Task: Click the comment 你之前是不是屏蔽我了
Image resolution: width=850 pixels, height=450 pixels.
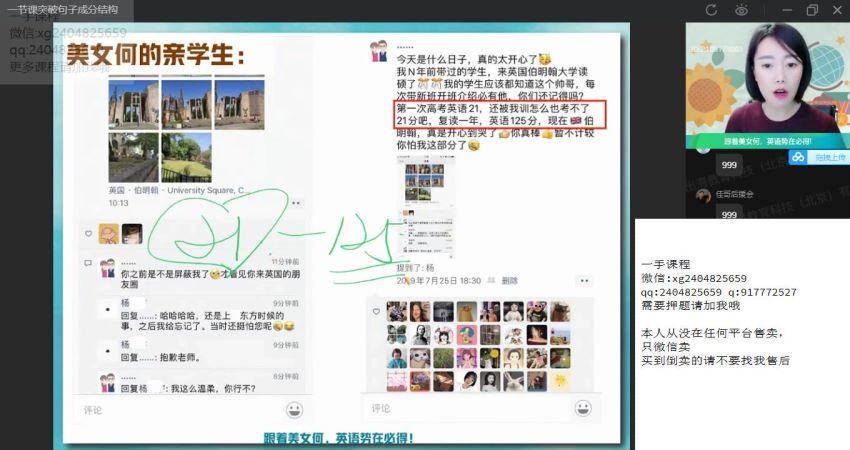Action: [210, 279]
